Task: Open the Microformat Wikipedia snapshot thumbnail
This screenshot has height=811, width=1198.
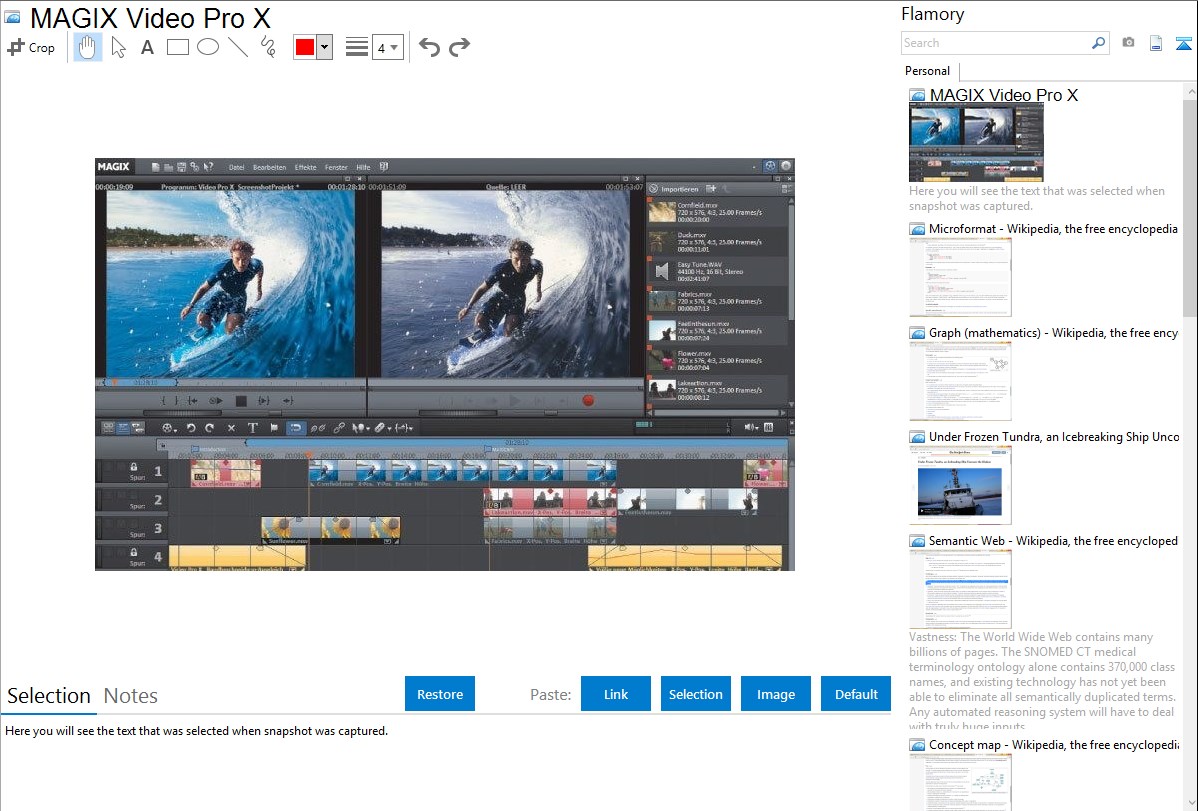Action: 960,277
